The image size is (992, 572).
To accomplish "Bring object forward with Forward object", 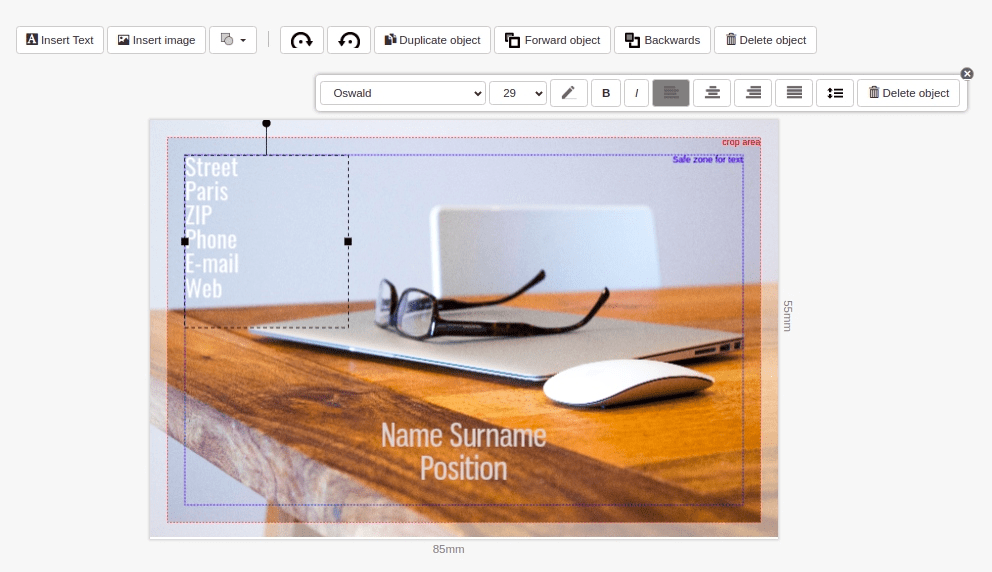I will pos(552,40).
